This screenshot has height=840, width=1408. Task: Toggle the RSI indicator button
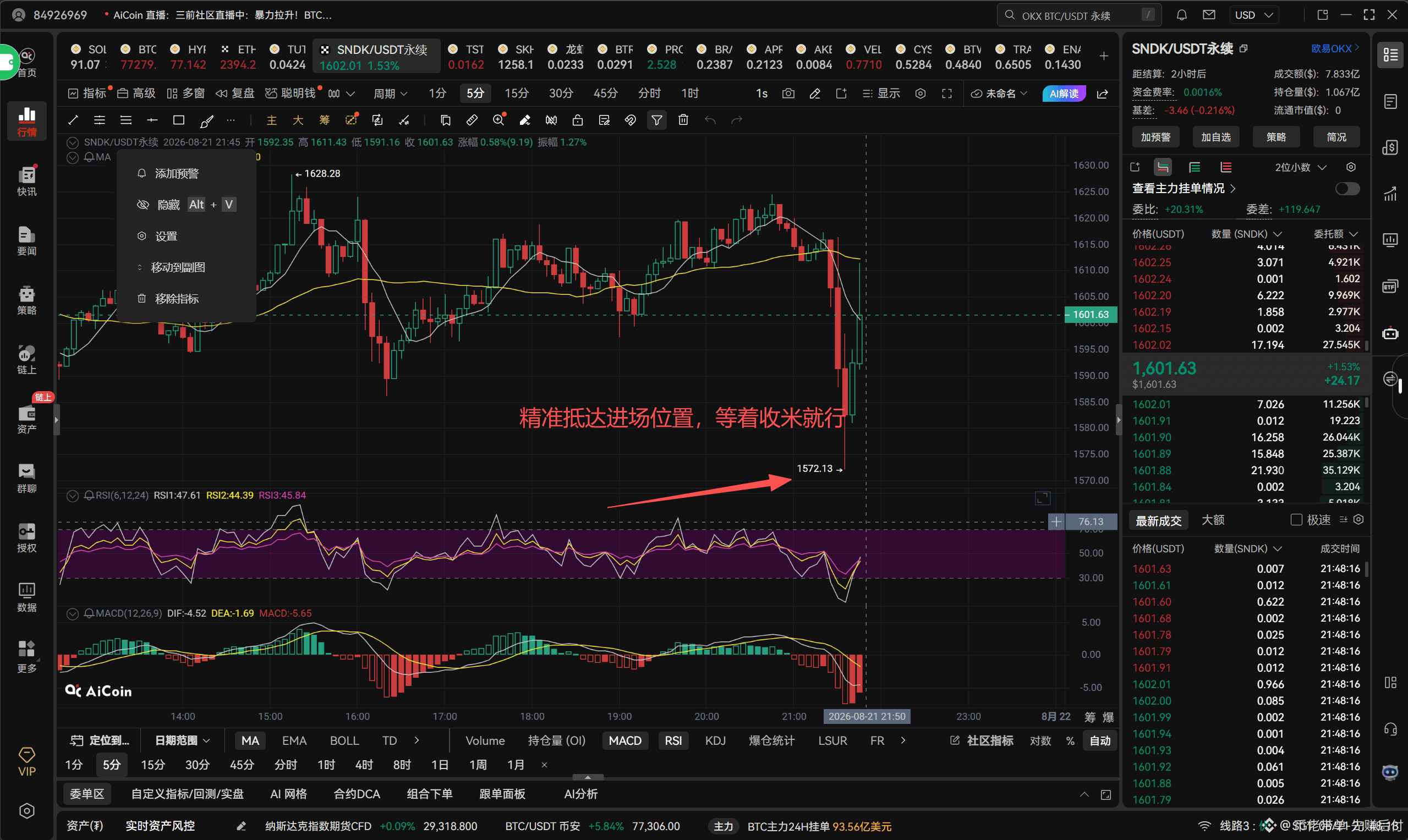[673, 740]
